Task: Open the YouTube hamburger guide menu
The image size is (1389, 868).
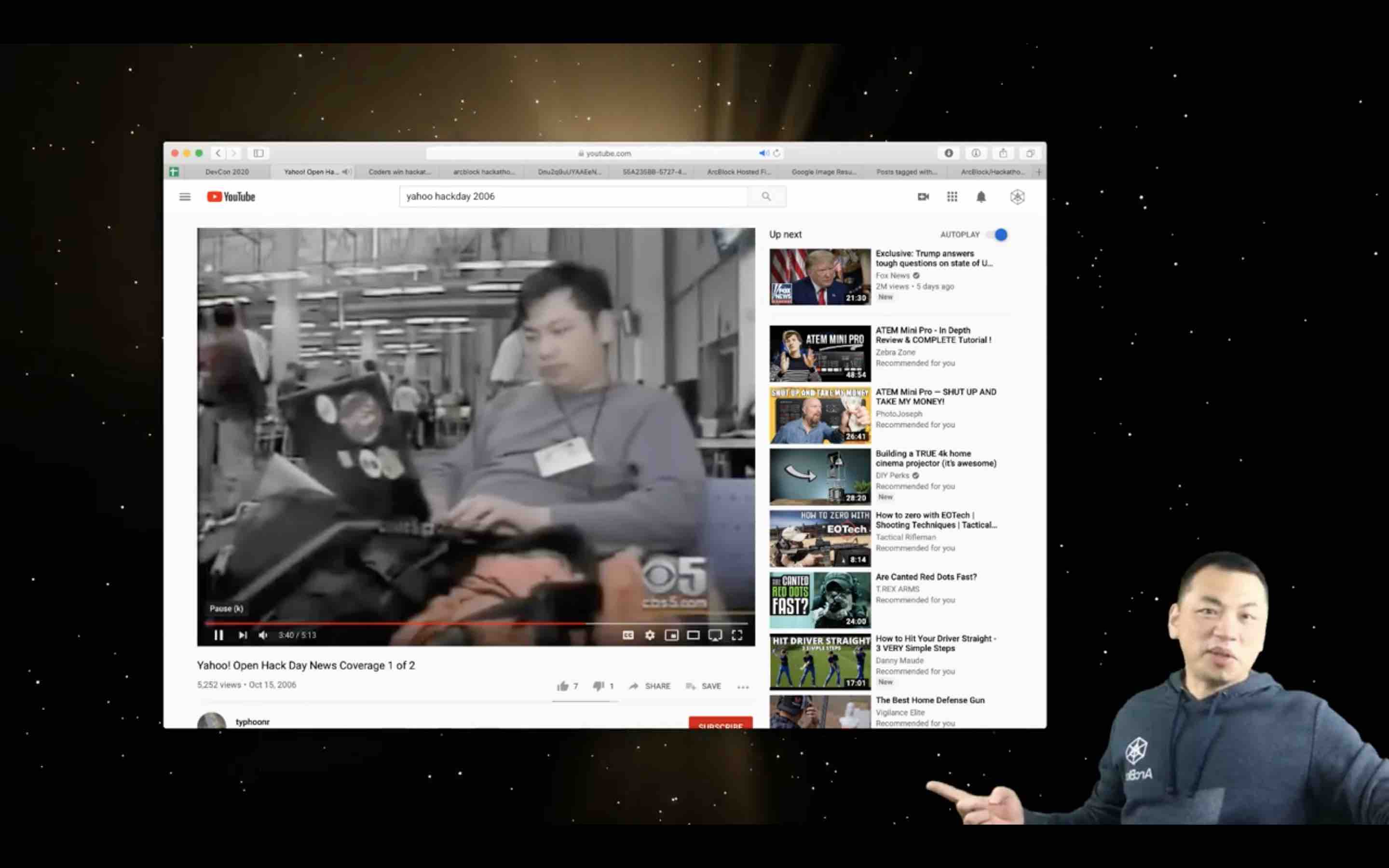Action: (x=184, y=197)
